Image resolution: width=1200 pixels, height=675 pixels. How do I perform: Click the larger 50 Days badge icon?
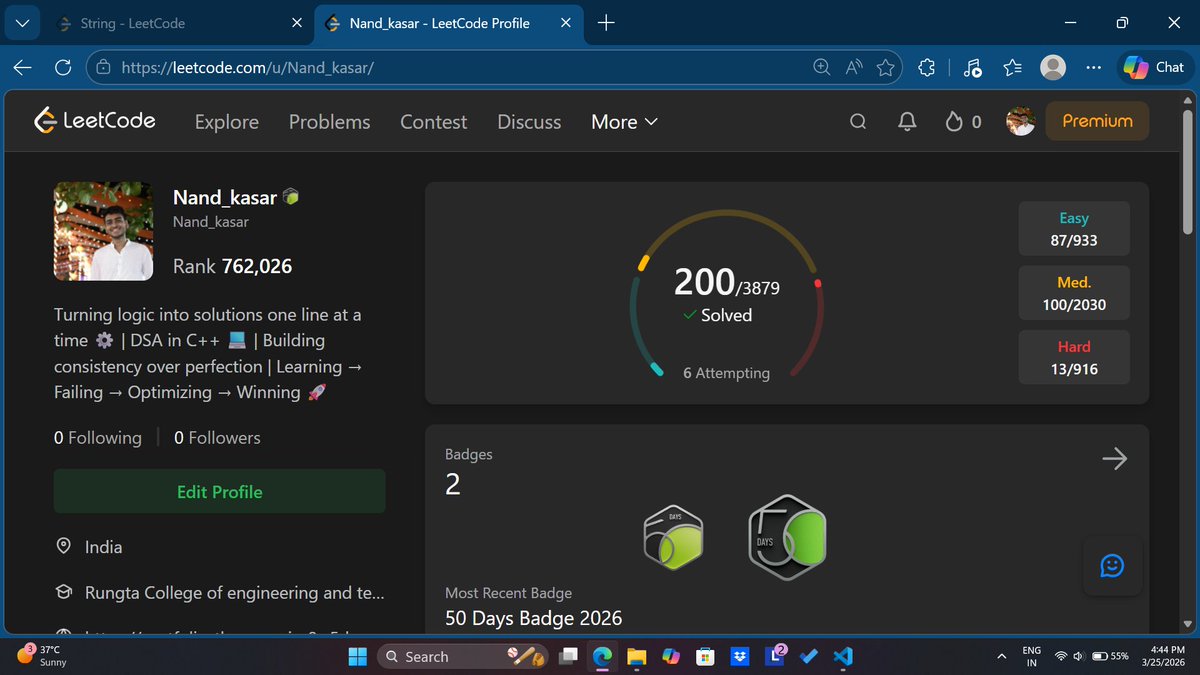pos(787,537)
